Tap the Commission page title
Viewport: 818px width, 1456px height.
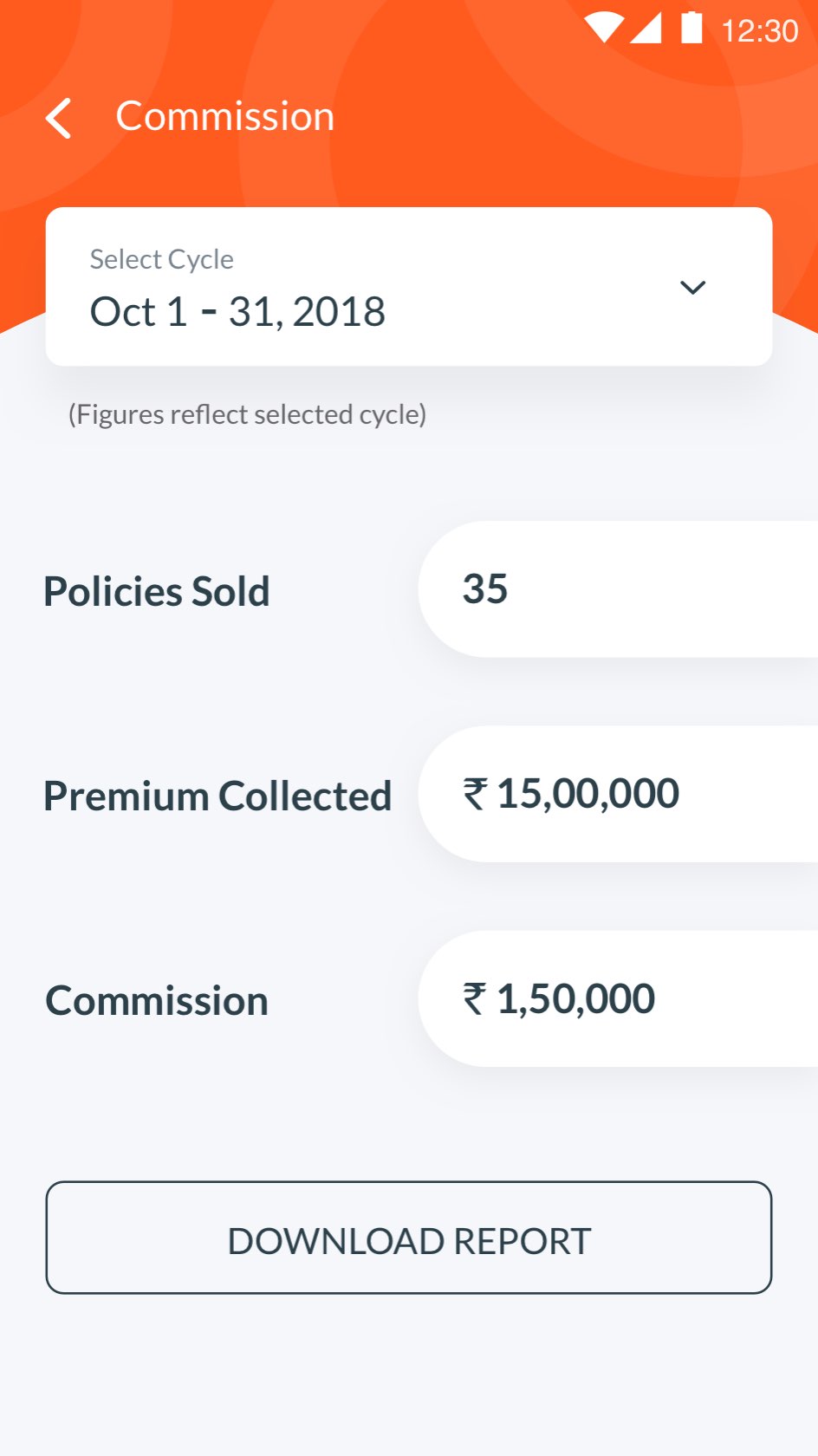point(225,117)
